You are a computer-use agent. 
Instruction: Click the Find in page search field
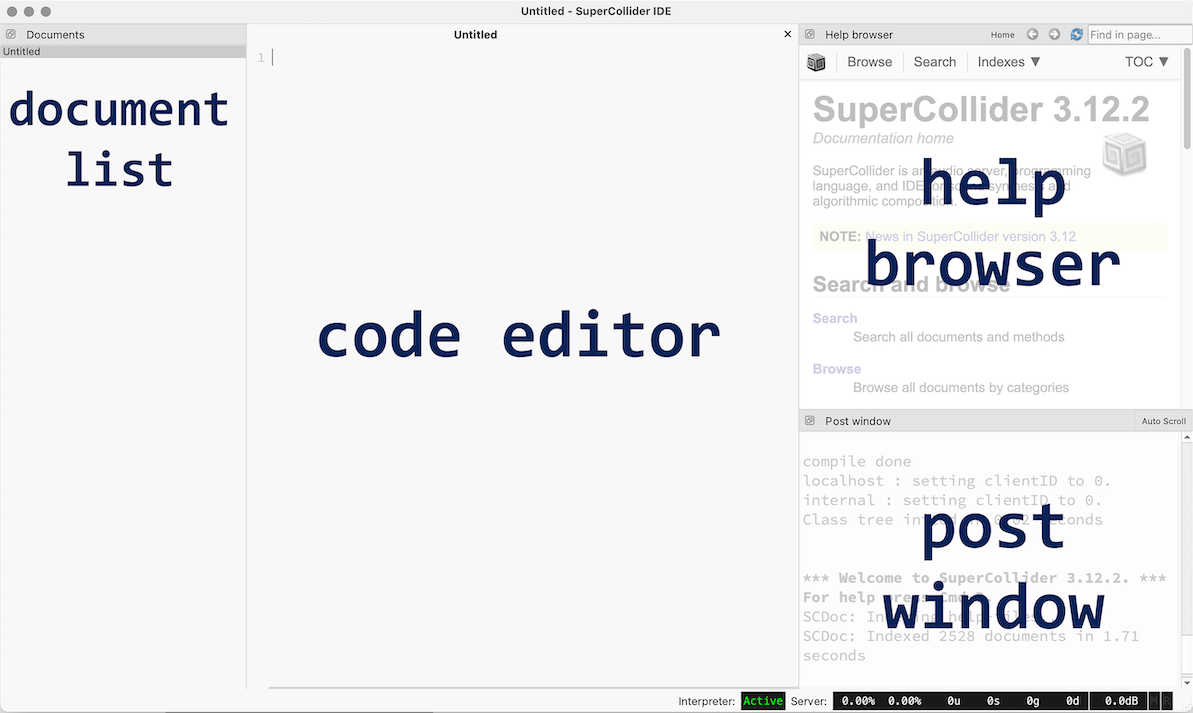[x=1138, y=34]
